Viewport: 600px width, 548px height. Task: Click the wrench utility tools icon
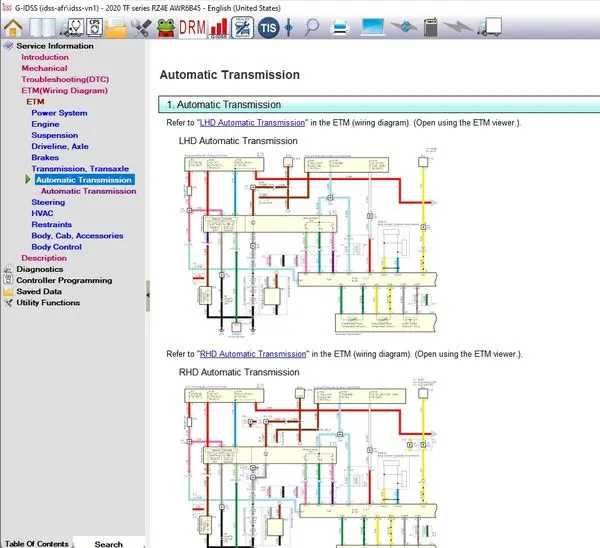point(142,28)
